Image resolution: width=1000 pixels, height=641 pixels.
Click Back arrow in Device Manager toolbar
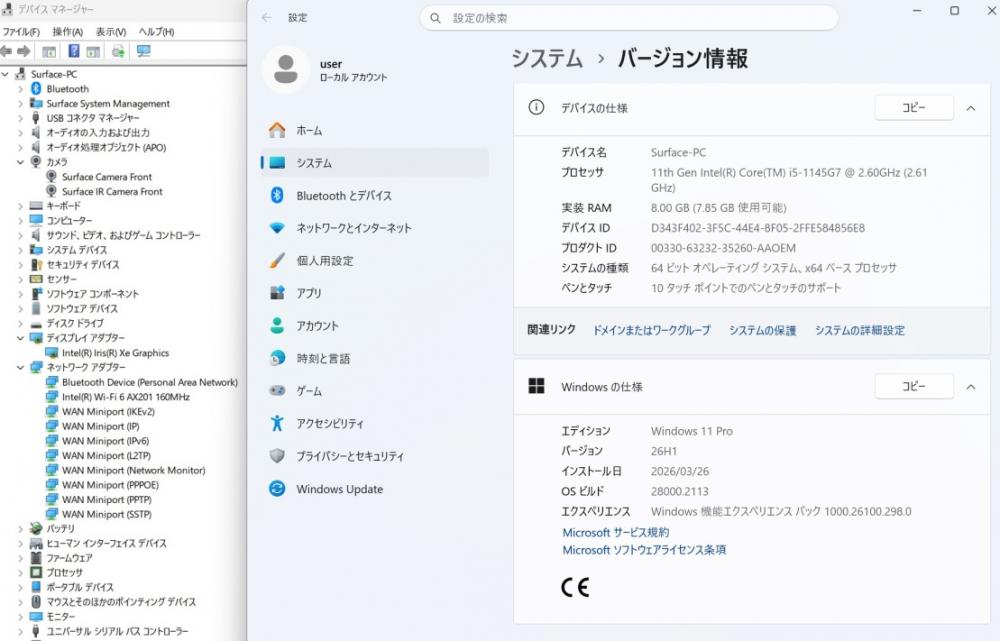6,51
